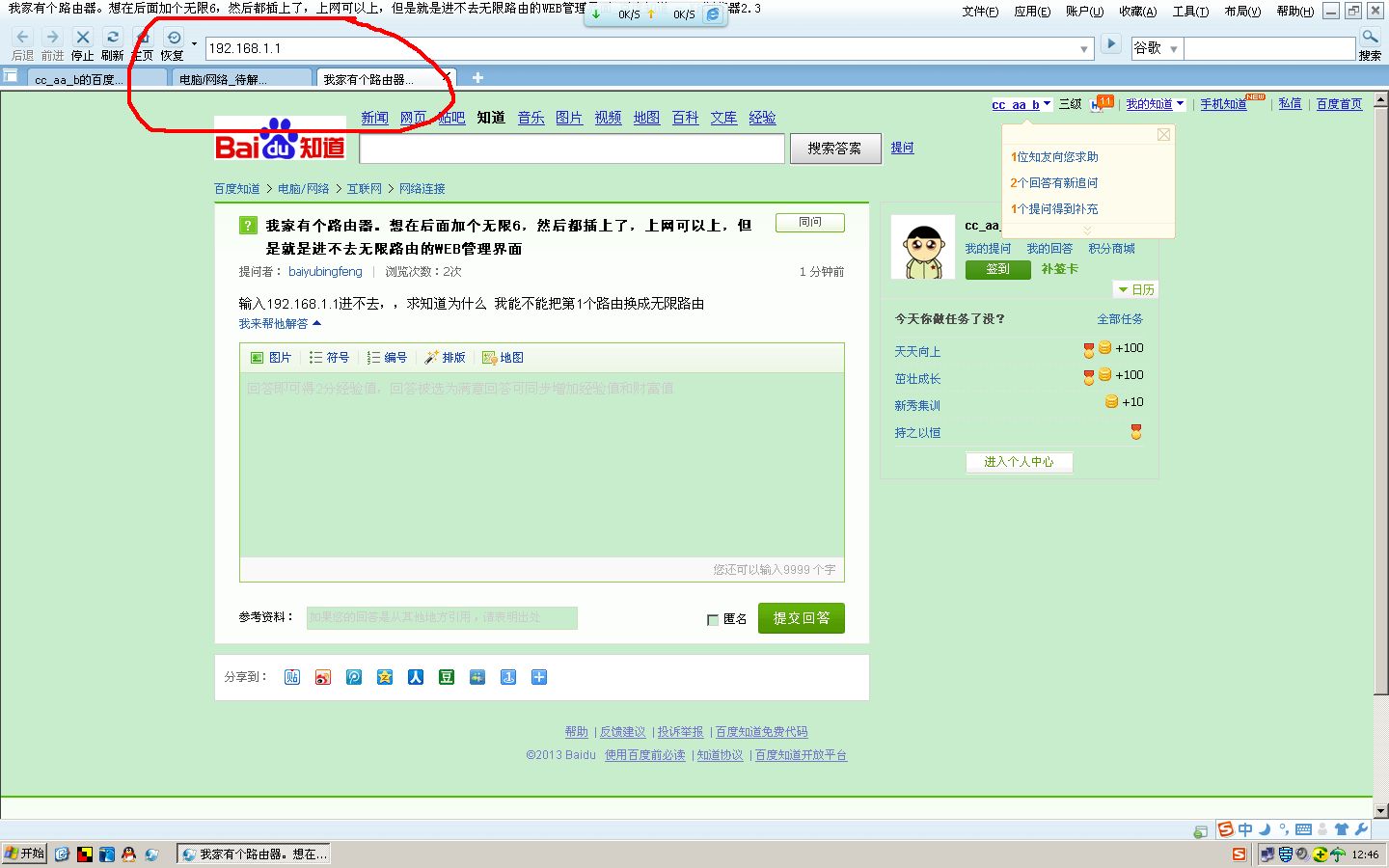Image resolution: width=1389 pixels, height=868 pixels.
Task: Open the 手机知道 link
Action: pyautogui.click(x=1223, y=104)
